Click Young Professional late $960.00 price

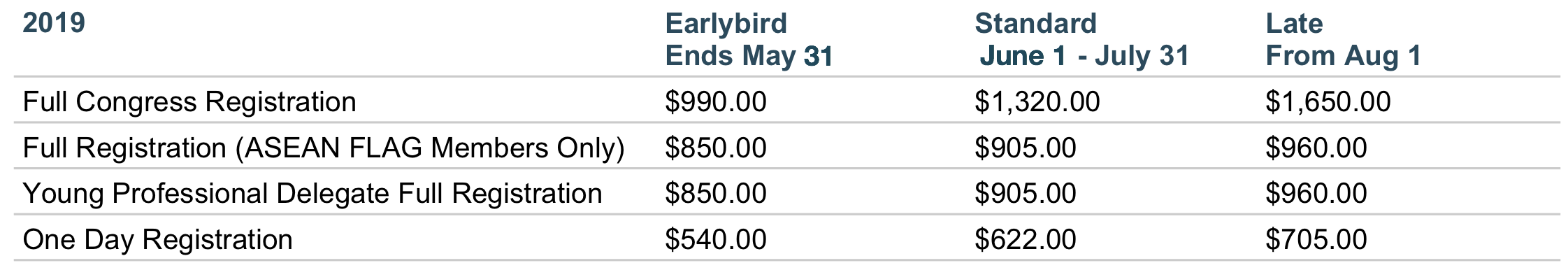tap(1316, 194)
